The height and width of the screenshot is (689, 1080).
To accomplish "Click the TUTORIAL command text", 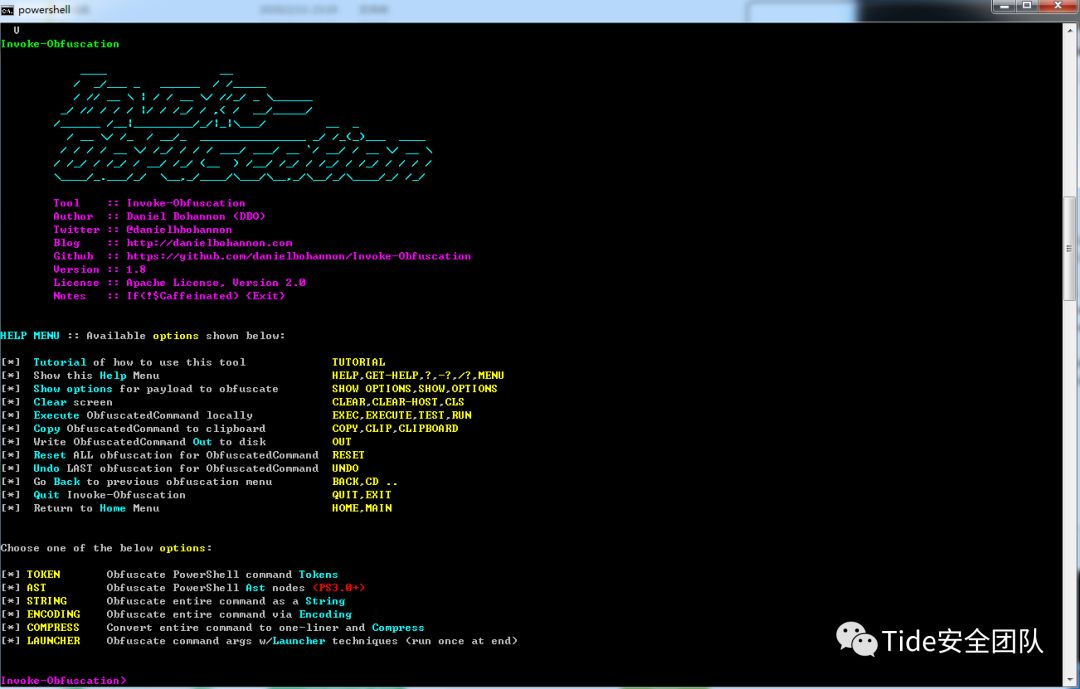I will (x=358, y=362).
